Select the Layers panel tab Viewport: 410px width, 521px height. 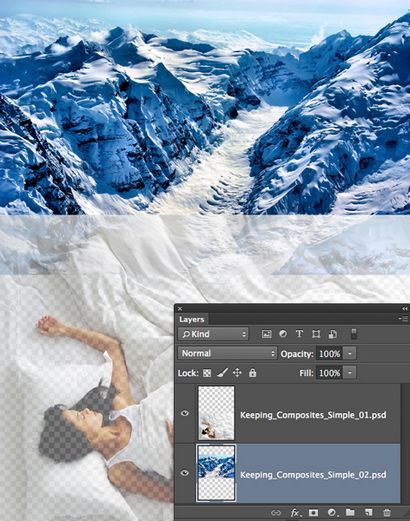click(192, 319)
